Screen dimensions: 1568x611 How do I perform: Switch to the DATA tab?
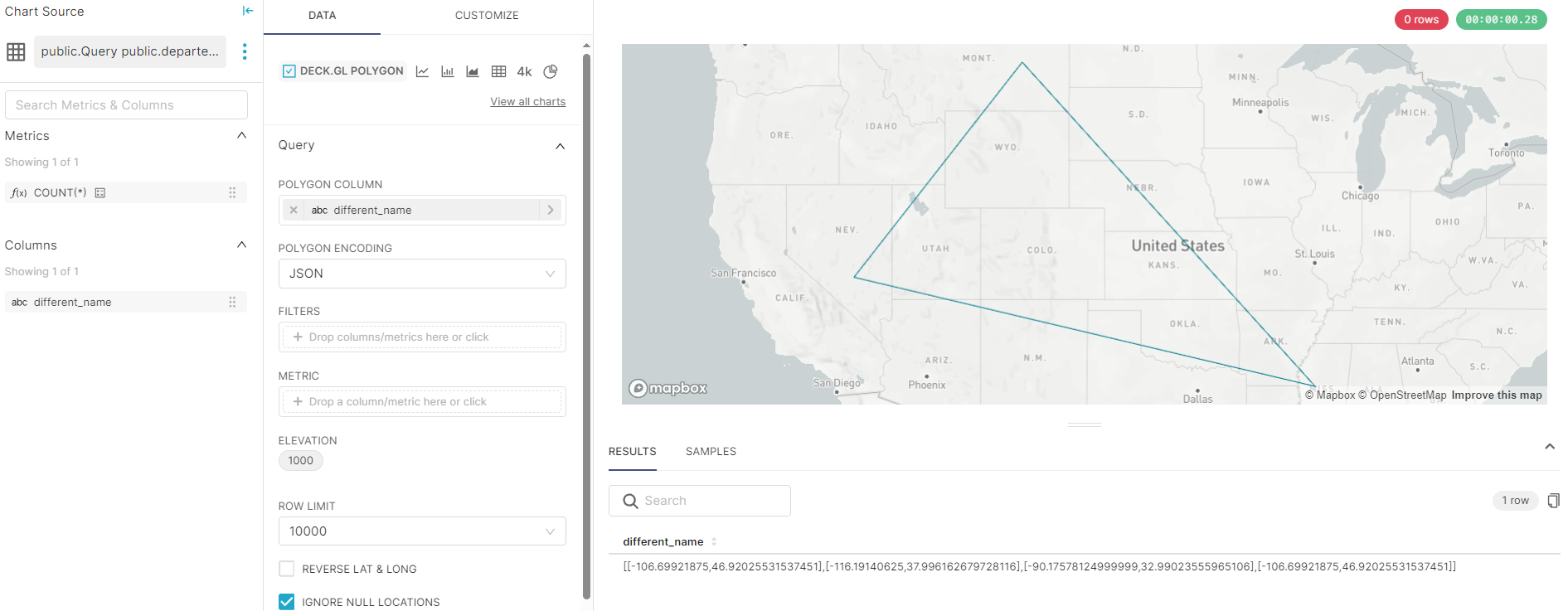point(322,16)
